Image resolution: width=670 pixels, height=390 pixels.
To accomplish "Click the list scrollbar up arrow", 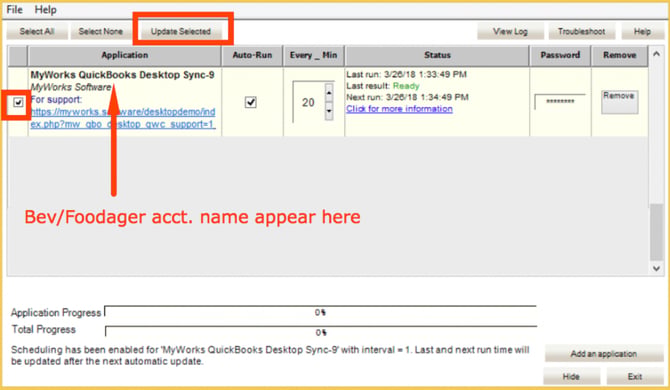I will (x=656, y=54).
